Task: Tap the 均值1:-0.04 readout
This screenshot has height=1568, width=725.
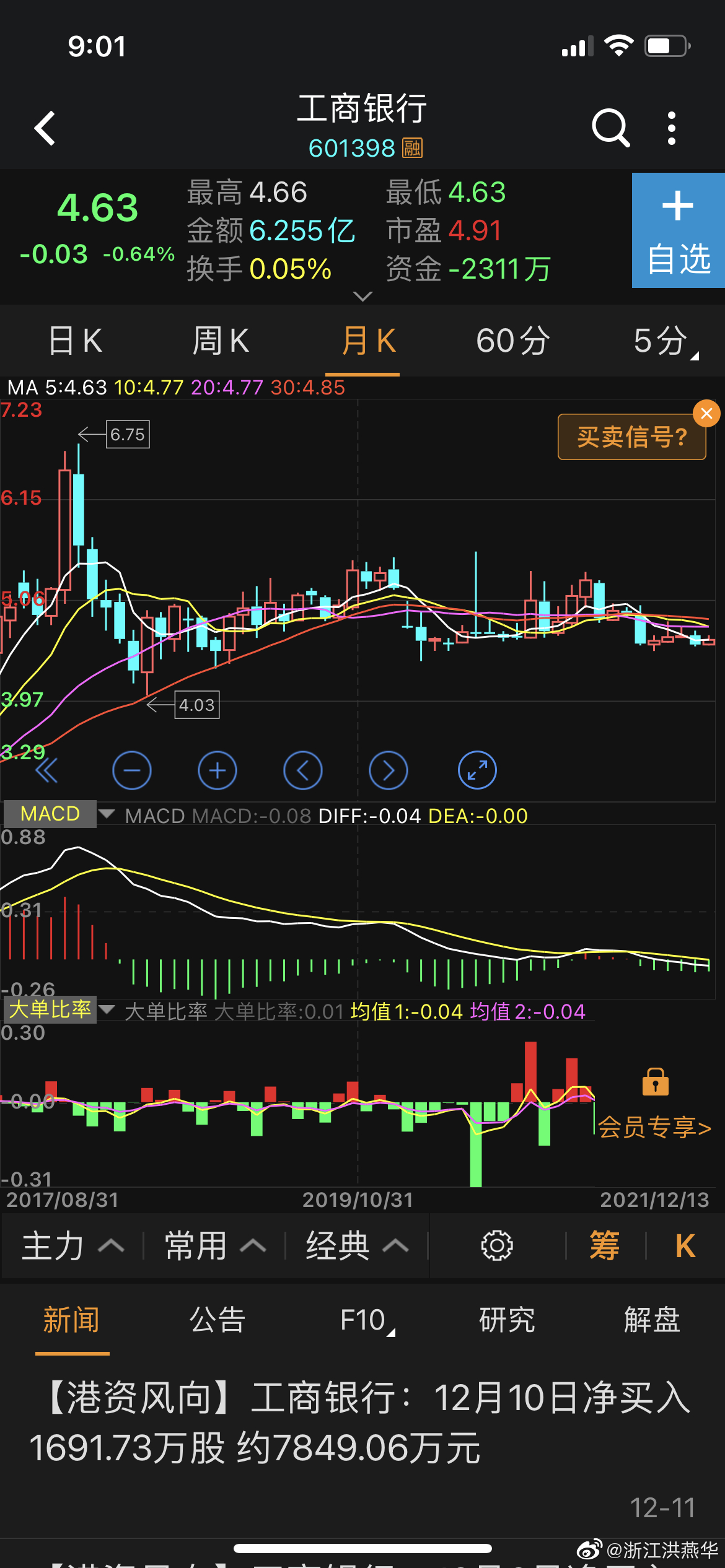Action: pos(406,1011)
